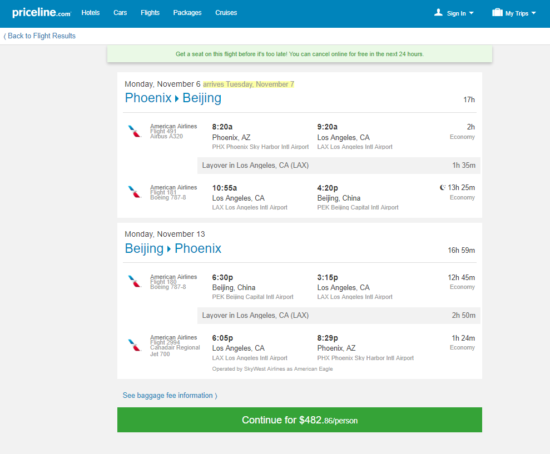Click American Airlines logo for Flight 491
The image size is (550, 454).
click(134, 131)
